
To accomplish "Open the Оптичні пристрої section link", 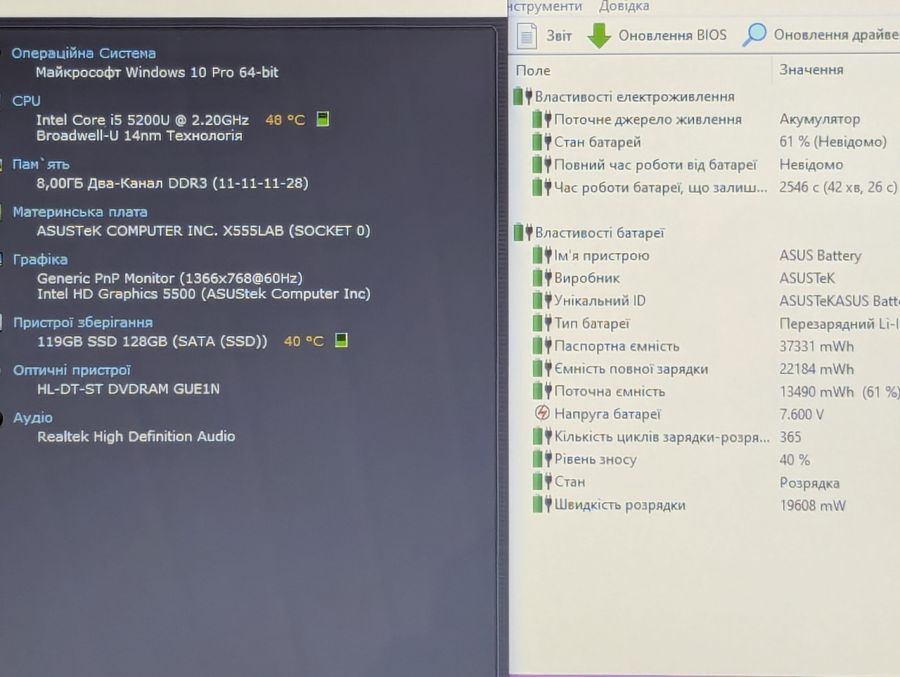I will tap(72, 370).
